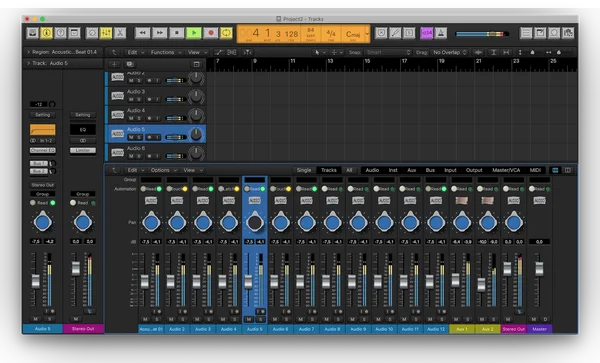Open the Tracks area Edit menu
Image resolution: width=600 pixels, height=363 pixels.
[x=135, y=52]
